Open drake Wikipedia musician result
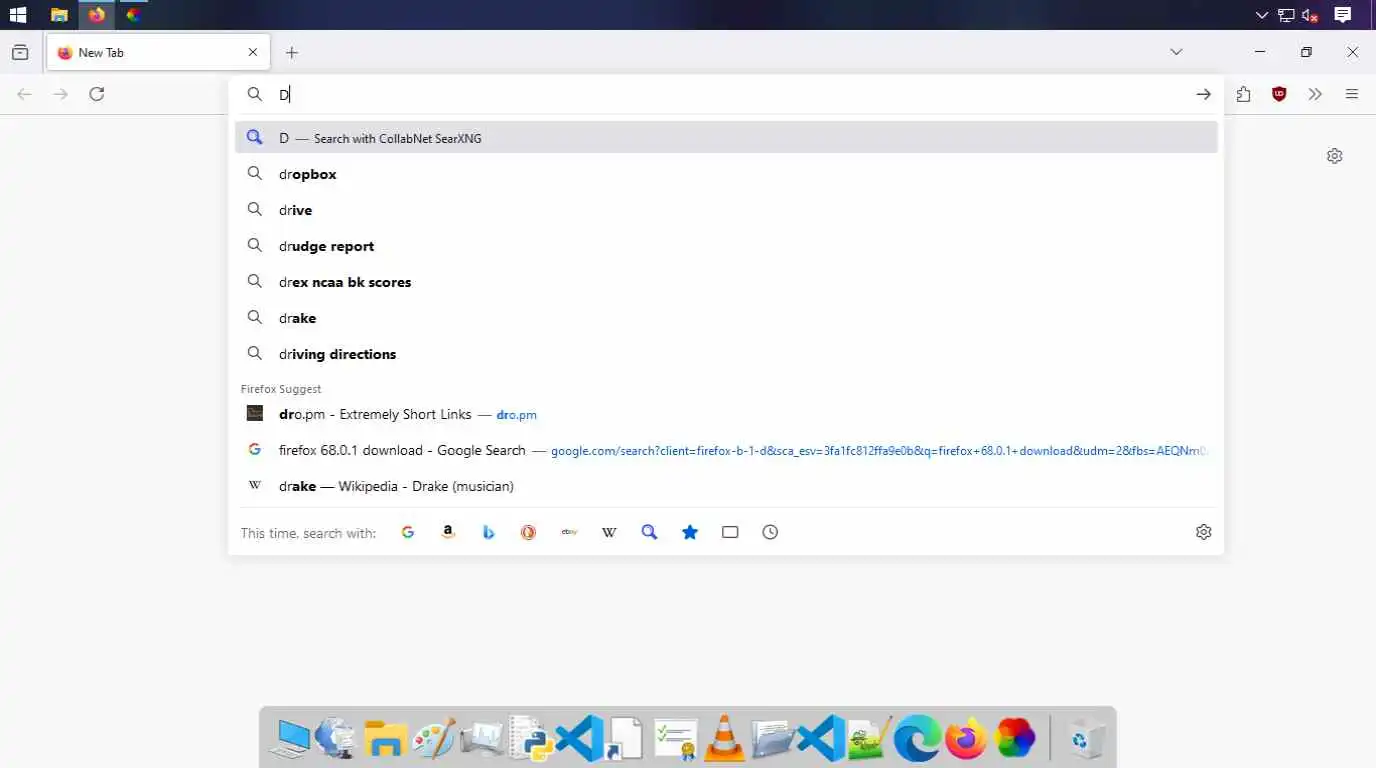 tap(726, 486)
